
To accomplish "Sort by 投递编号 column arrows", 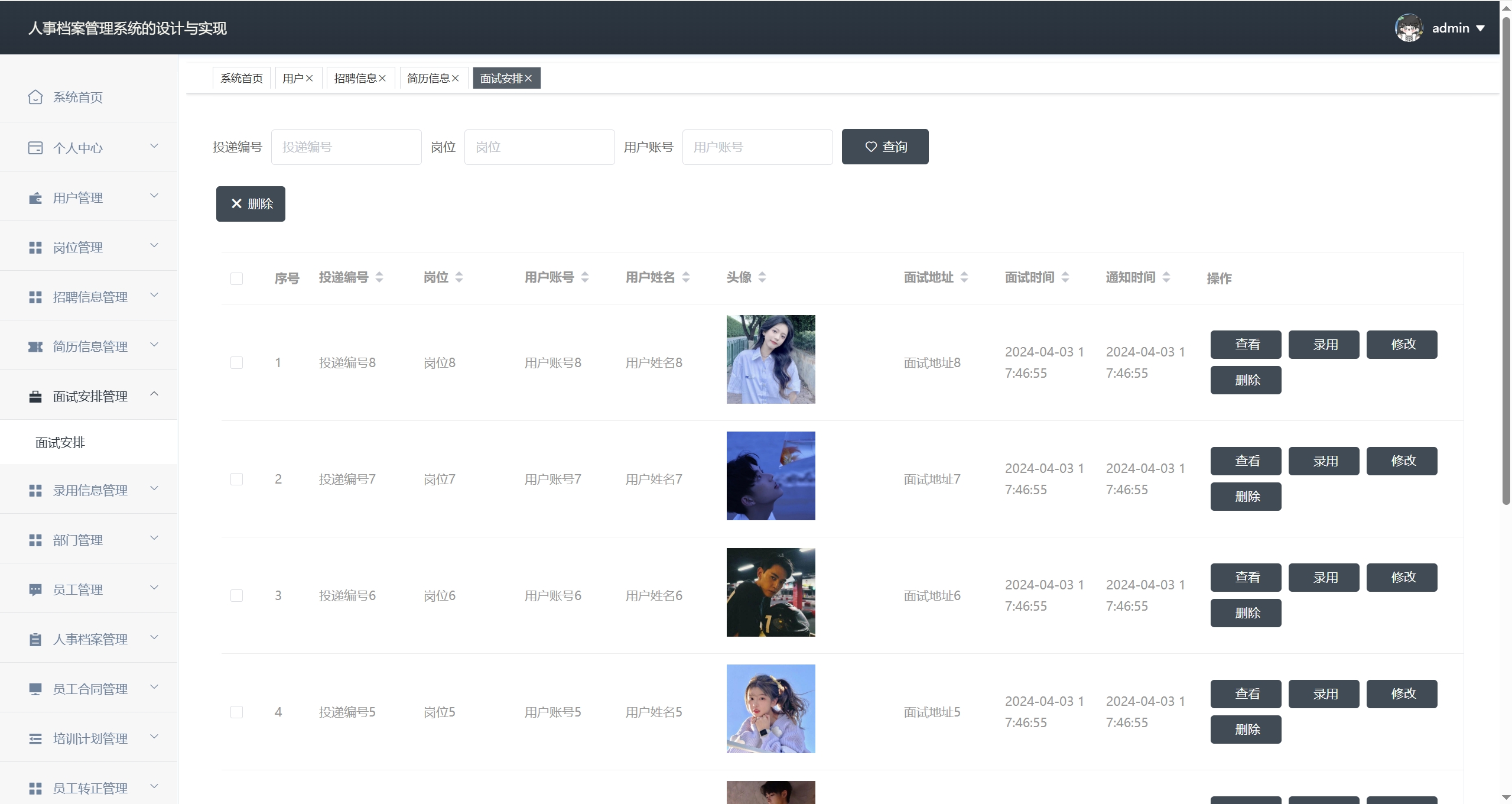I will pyautogui.click(x=379, y=277).
